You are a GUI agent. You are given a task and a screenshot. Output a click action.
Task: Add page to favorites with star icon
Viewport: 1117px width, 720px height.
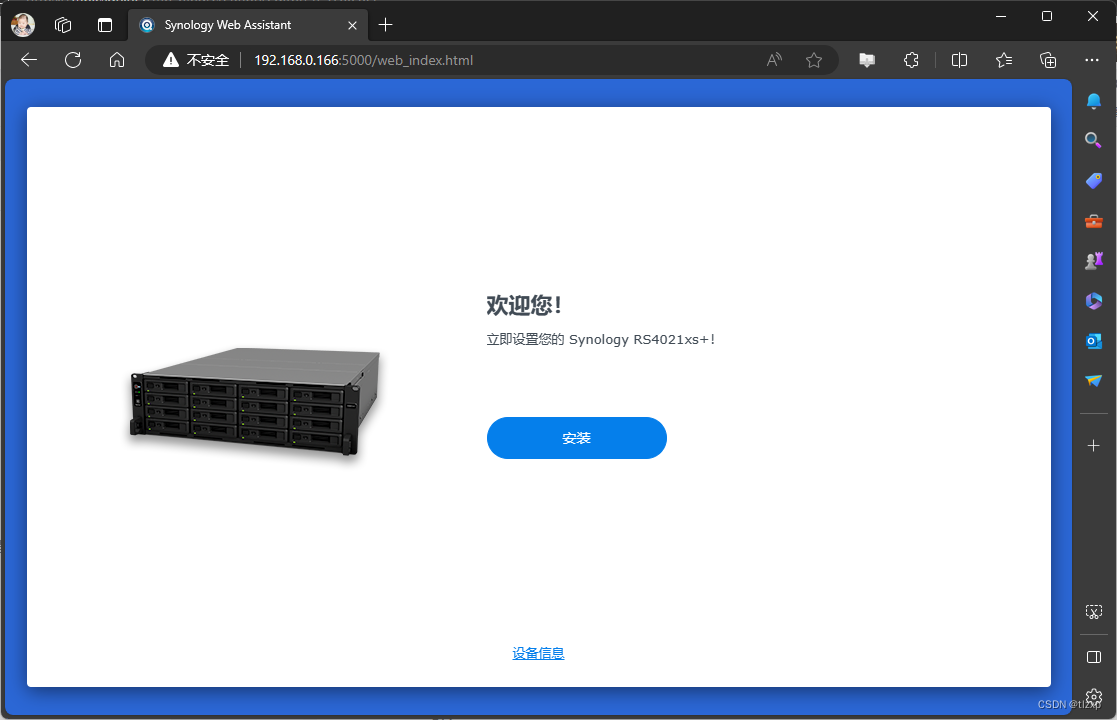coord(814,60)
